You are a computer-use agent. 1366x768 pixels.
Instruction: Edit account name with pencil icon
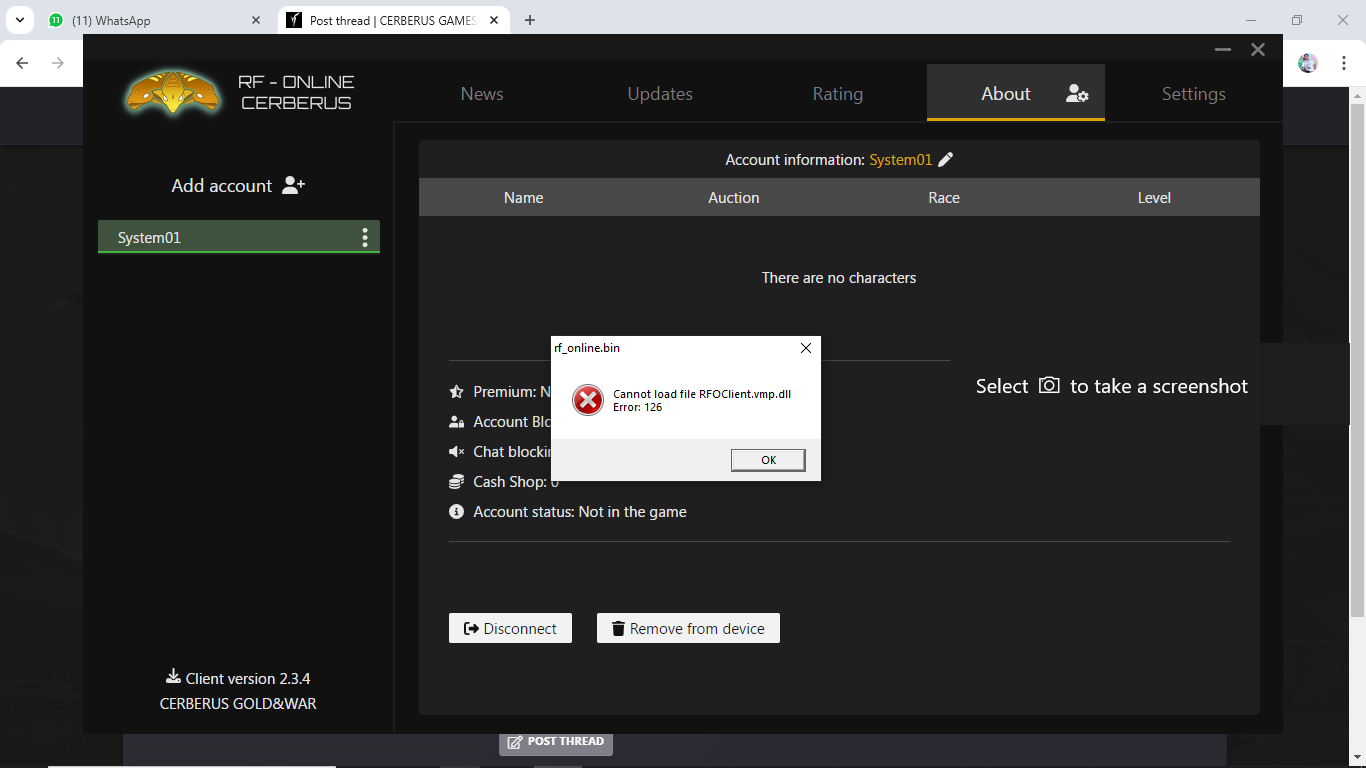(946, 159)
